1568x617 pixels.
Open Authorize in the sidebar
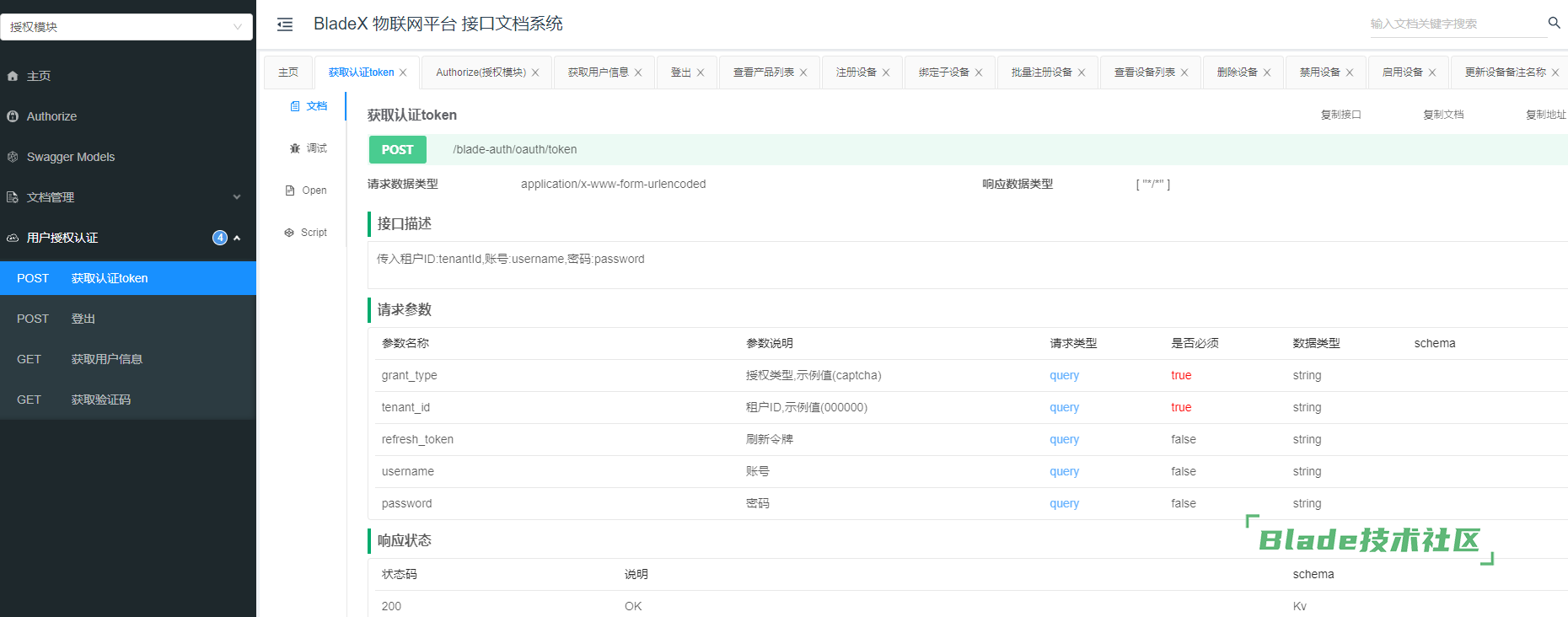[x=51, y=116]
